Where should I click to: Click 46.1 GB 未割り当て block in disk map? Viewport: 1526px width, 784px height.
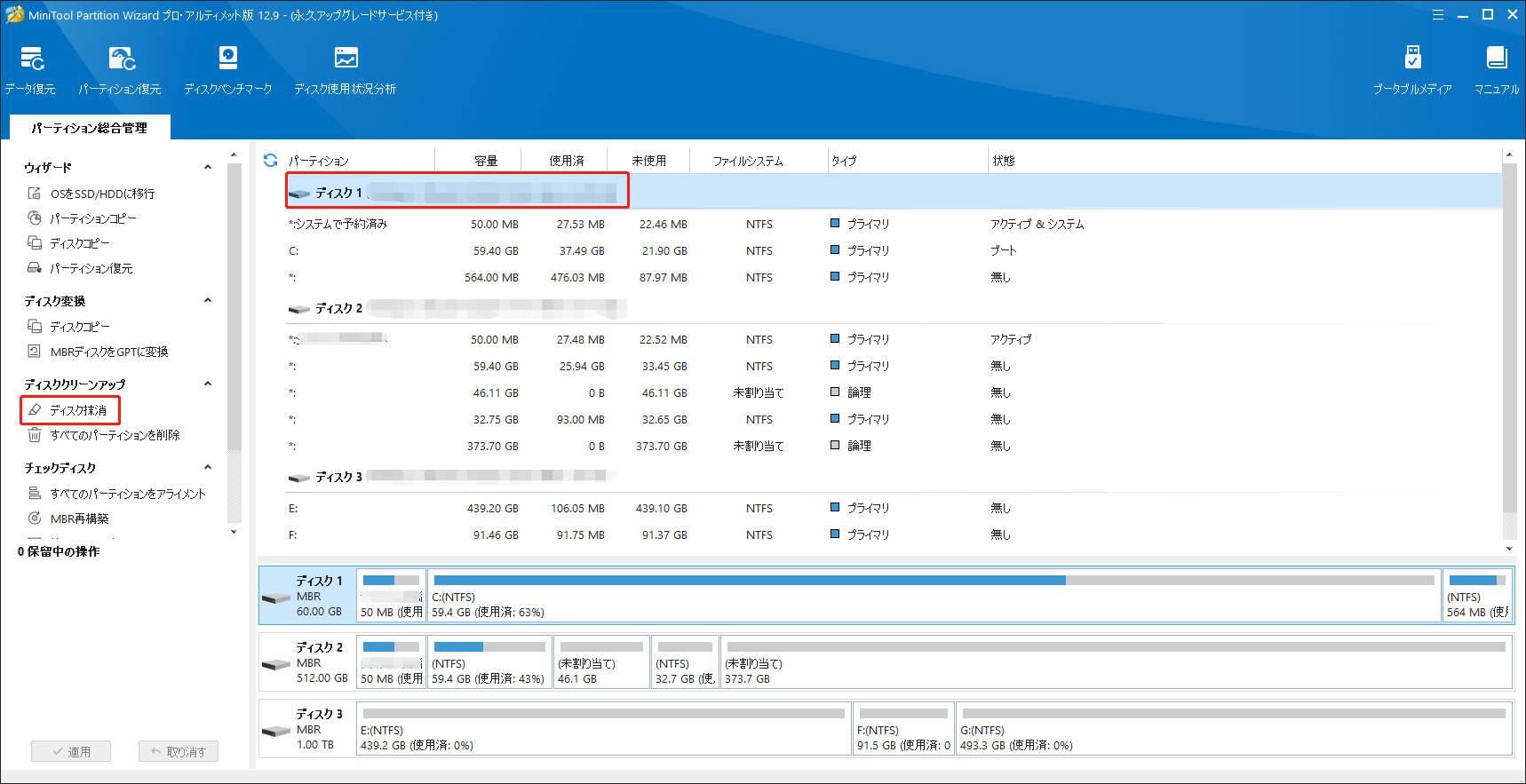[x=601, y=662]
